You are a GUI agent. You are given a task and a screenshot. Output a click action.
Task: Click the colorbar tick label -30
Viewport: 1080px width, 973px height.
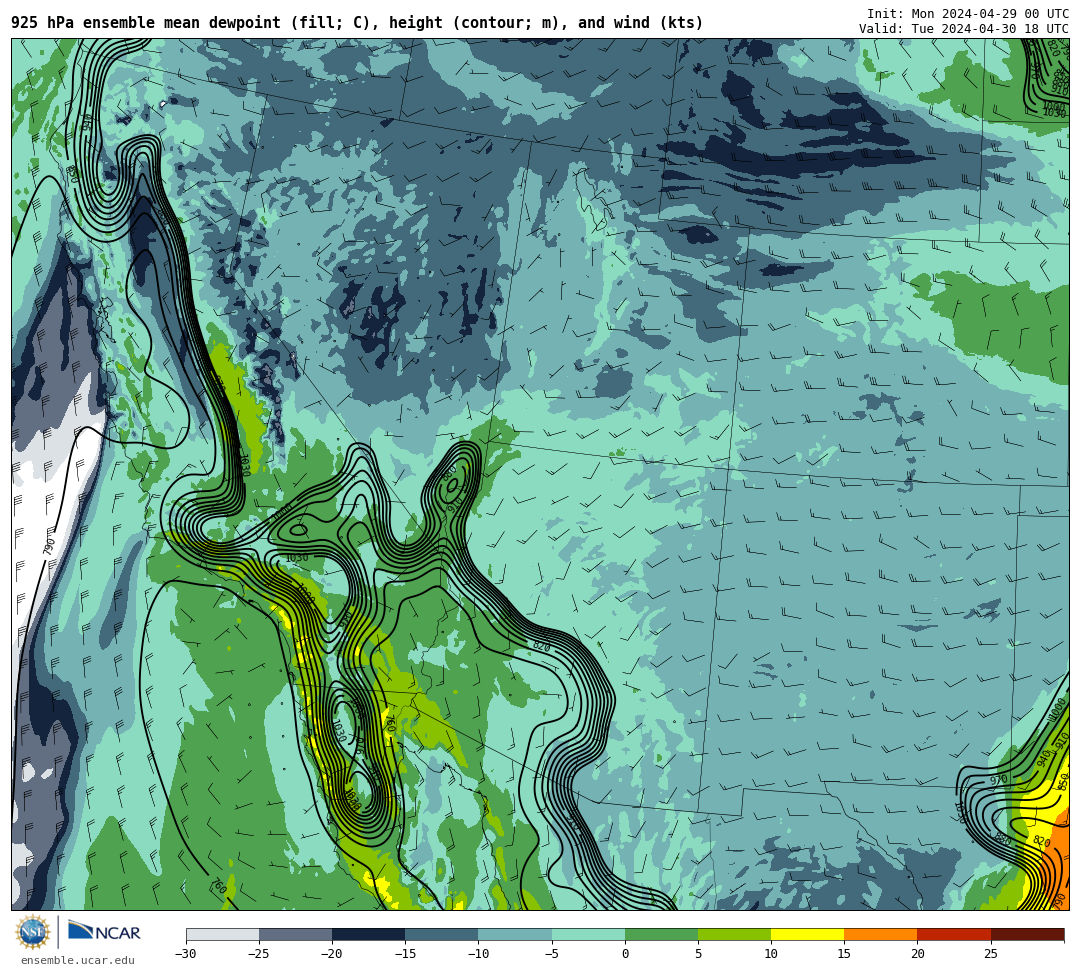click(186, 954)
